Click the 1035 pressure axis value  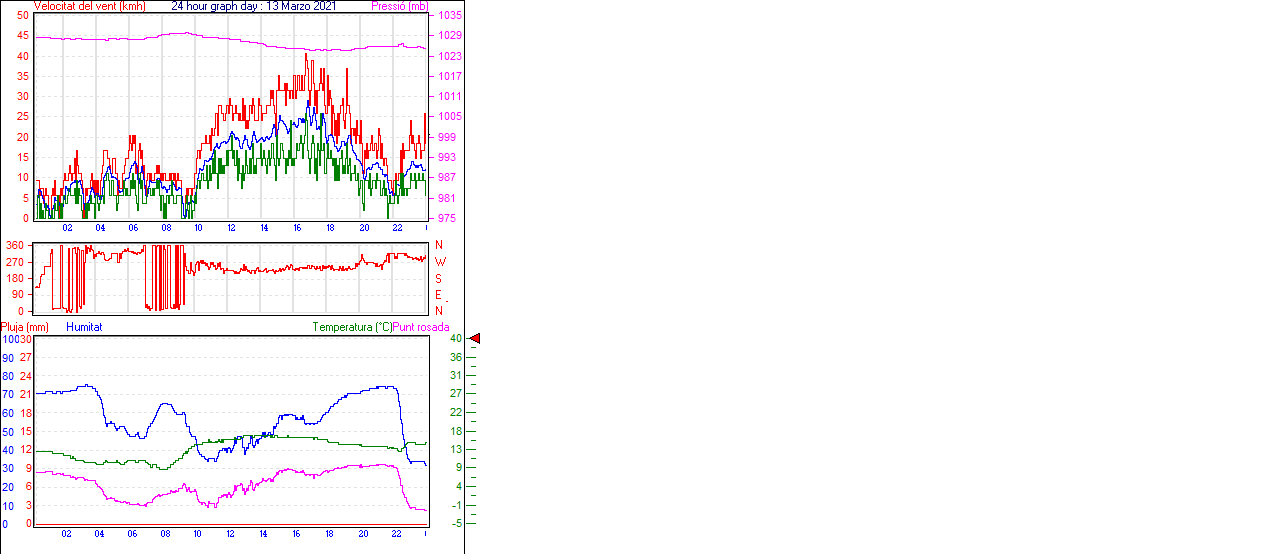click(448, 16)
